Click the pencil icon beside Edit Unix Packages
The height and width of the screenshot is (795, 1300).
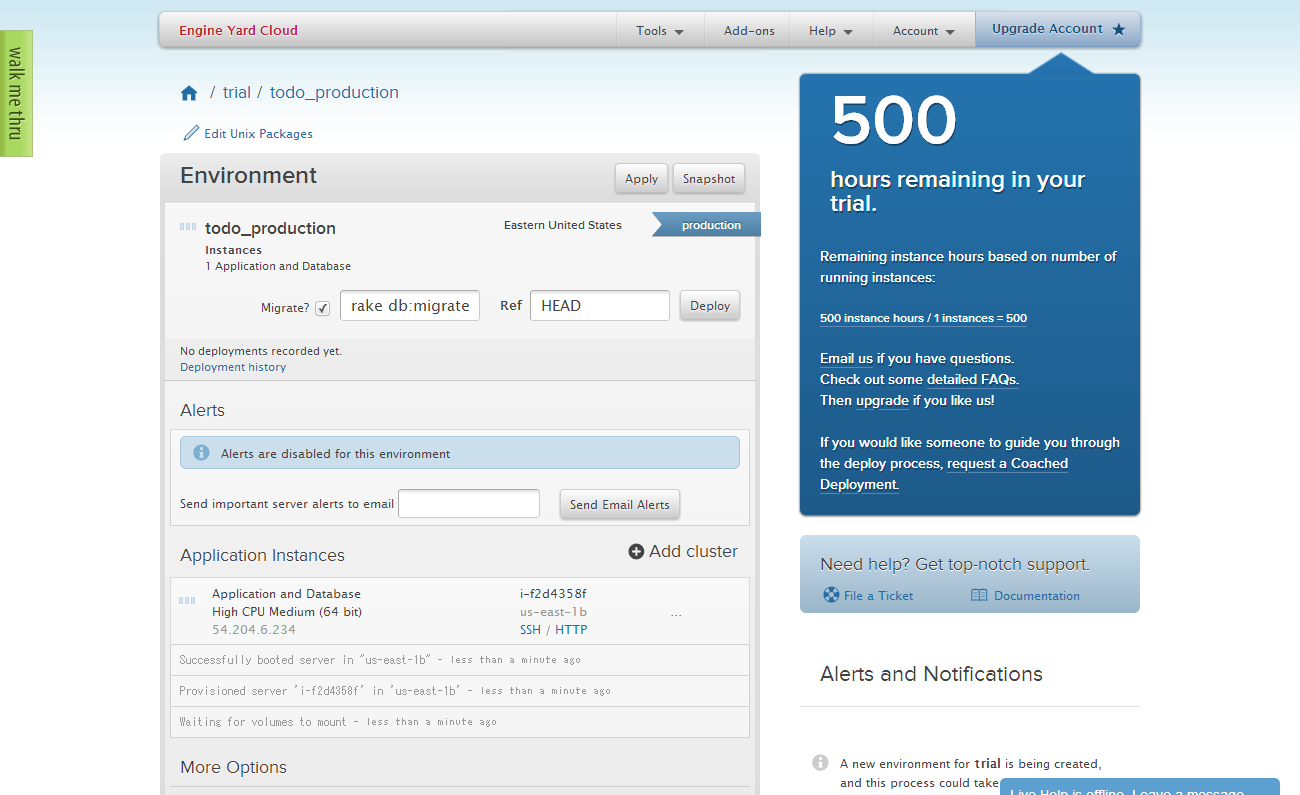[x=191, y=133]
